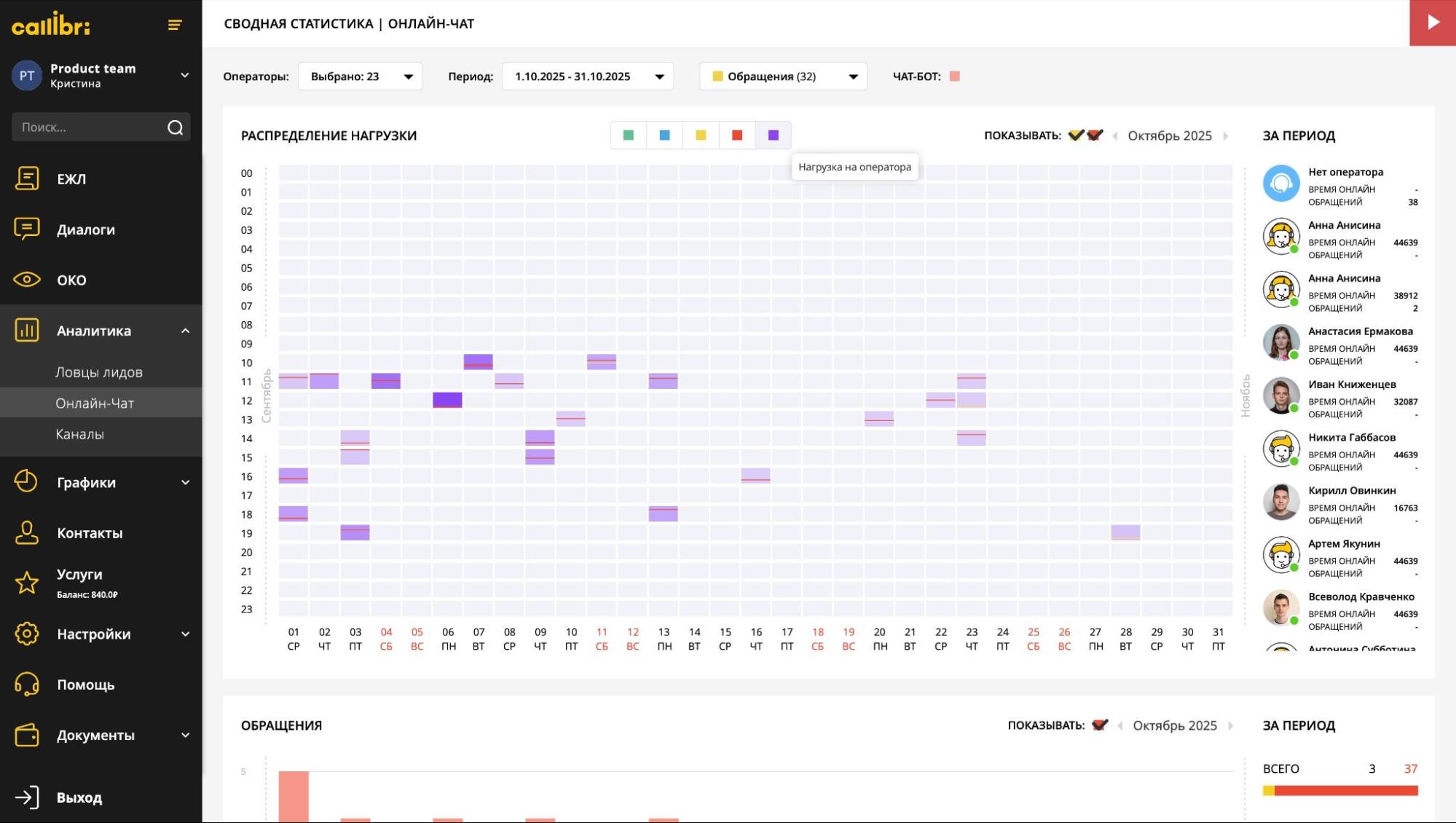Select the purple load color swatch
1456x823 pixels.
[774, 135]
